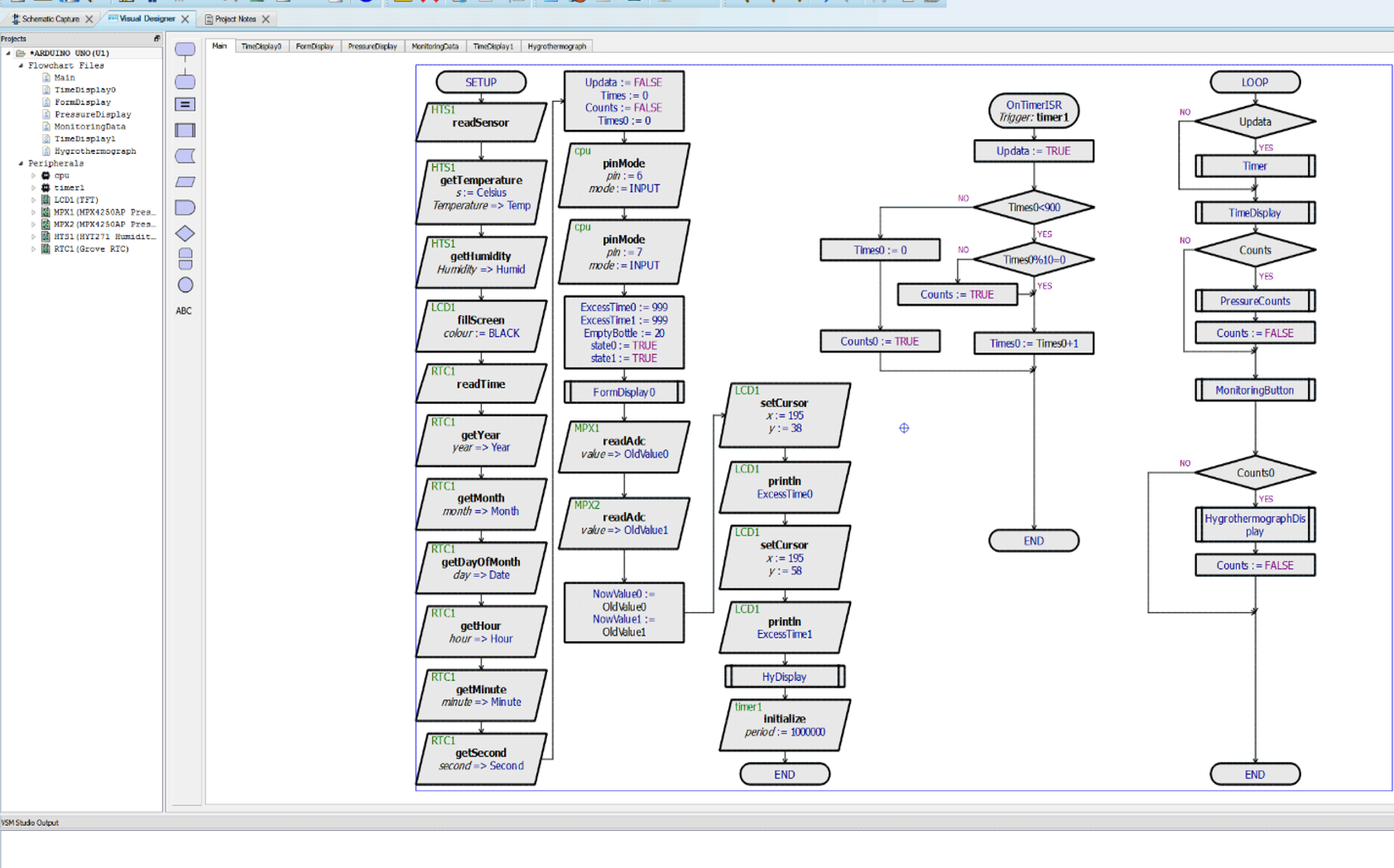Select the LOOP start block in the flowchart

pyautogui.click(x=1255, y=82)
